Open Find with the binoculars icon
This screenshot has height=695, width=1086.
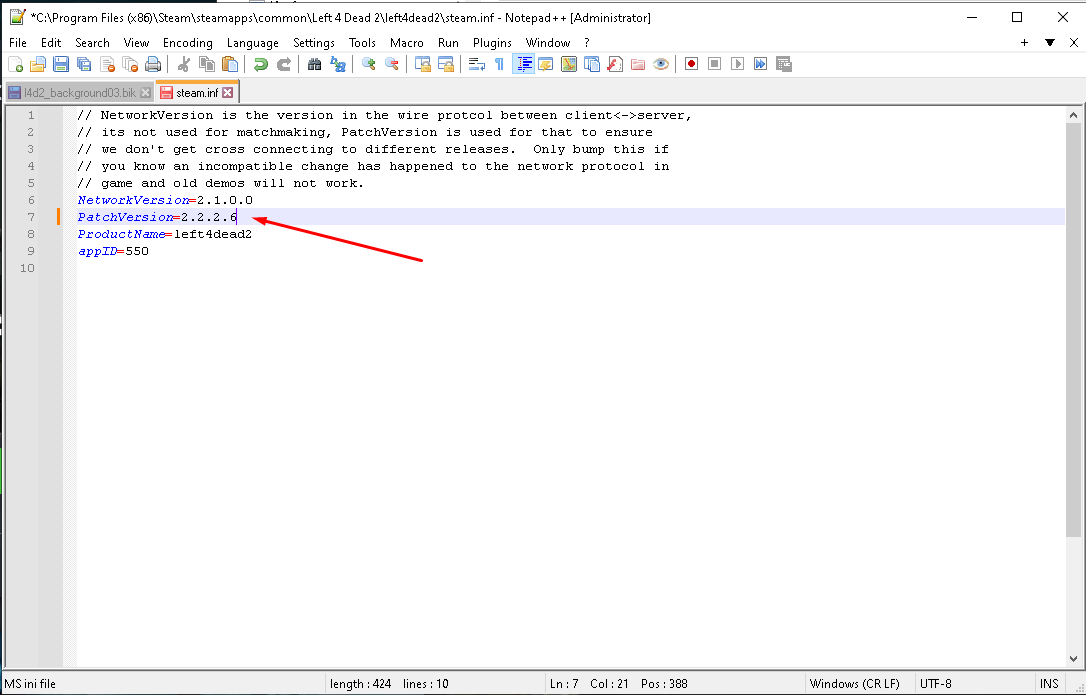pos(314,64)
